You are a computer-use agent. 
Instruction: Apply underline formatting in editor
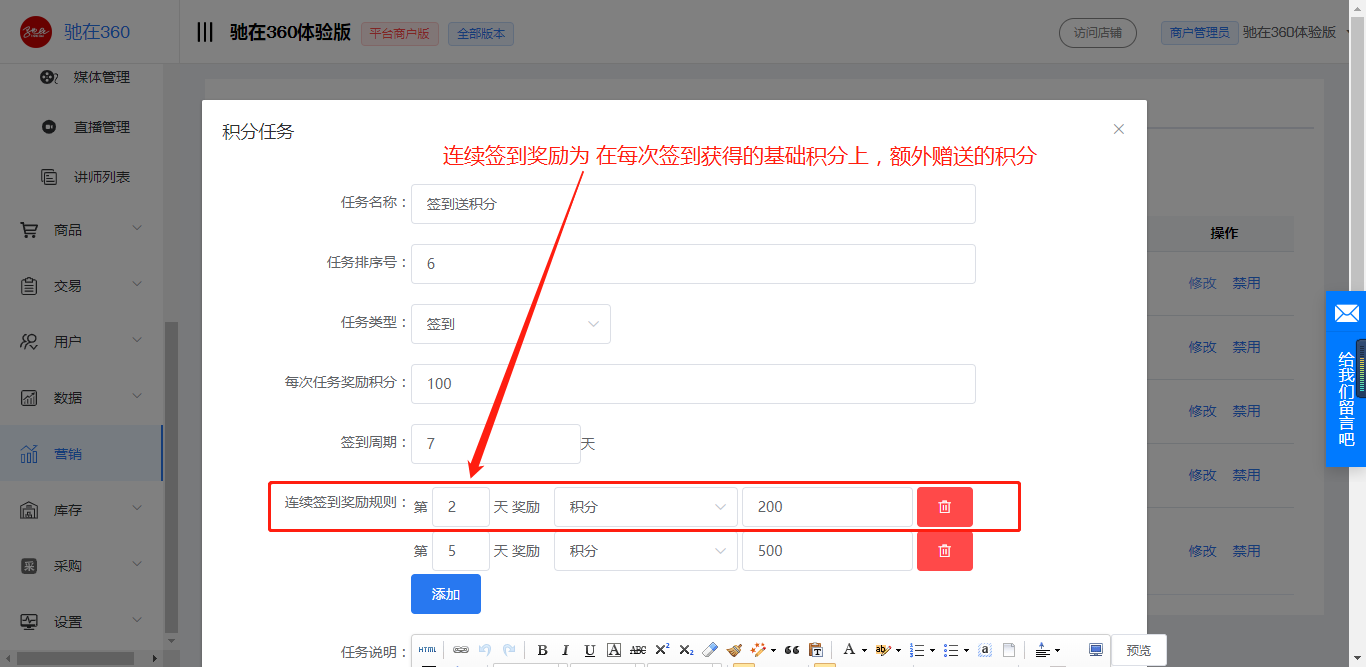coord(589,650)
